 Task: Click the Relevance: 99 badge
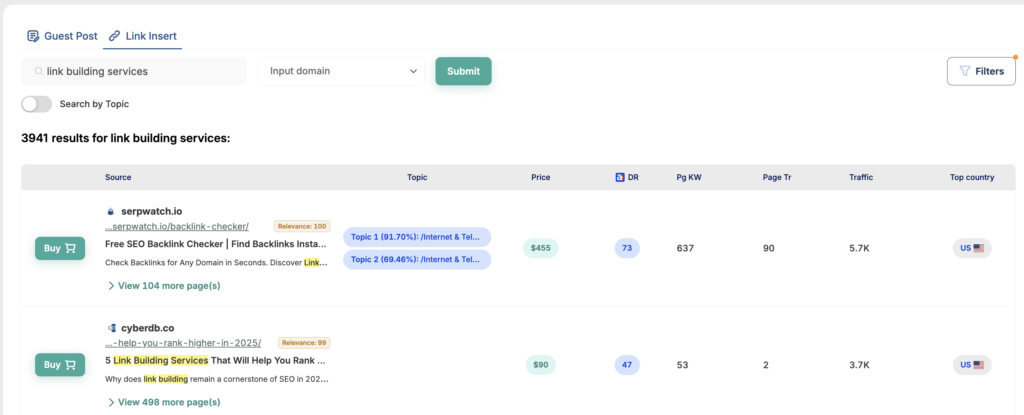point(304,343)
